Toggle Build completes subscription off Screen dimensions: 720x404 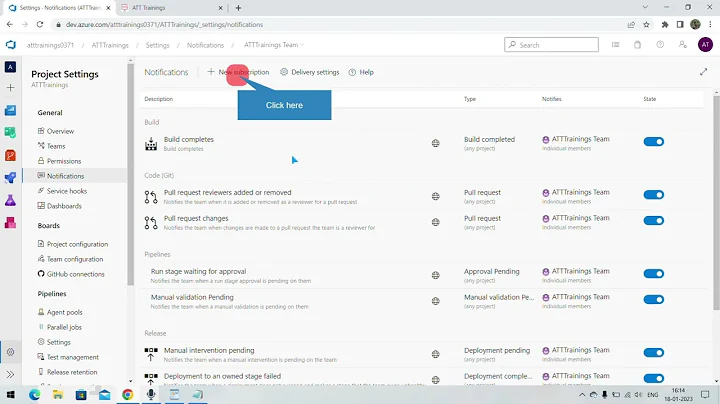(x=653, y=142)
